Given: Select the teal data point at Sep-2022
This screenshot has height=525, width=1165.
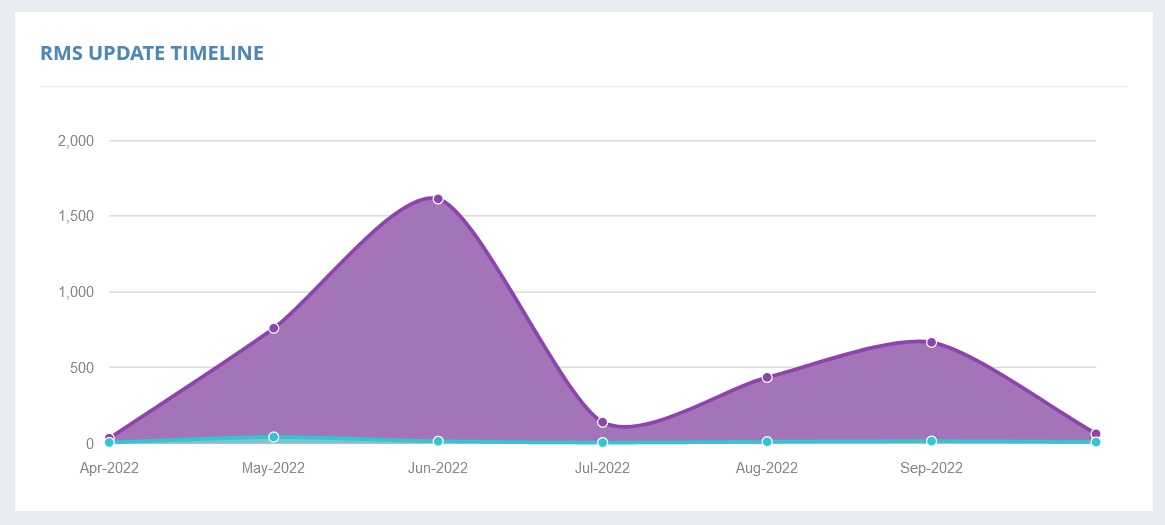Looking at the screenshot, I should [x=931, y=441].
